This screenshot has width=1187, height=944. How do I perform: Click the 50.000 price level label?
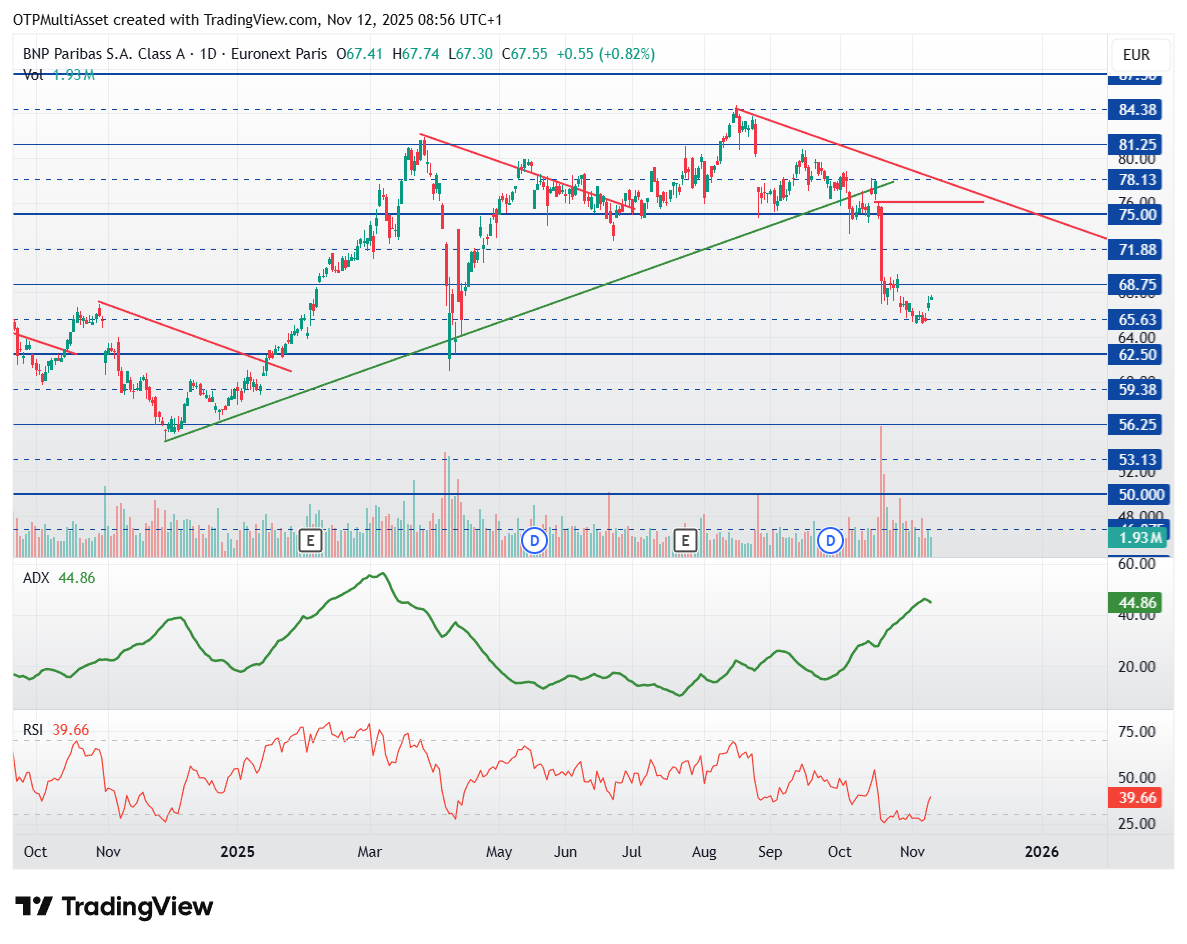(1139, 494)
